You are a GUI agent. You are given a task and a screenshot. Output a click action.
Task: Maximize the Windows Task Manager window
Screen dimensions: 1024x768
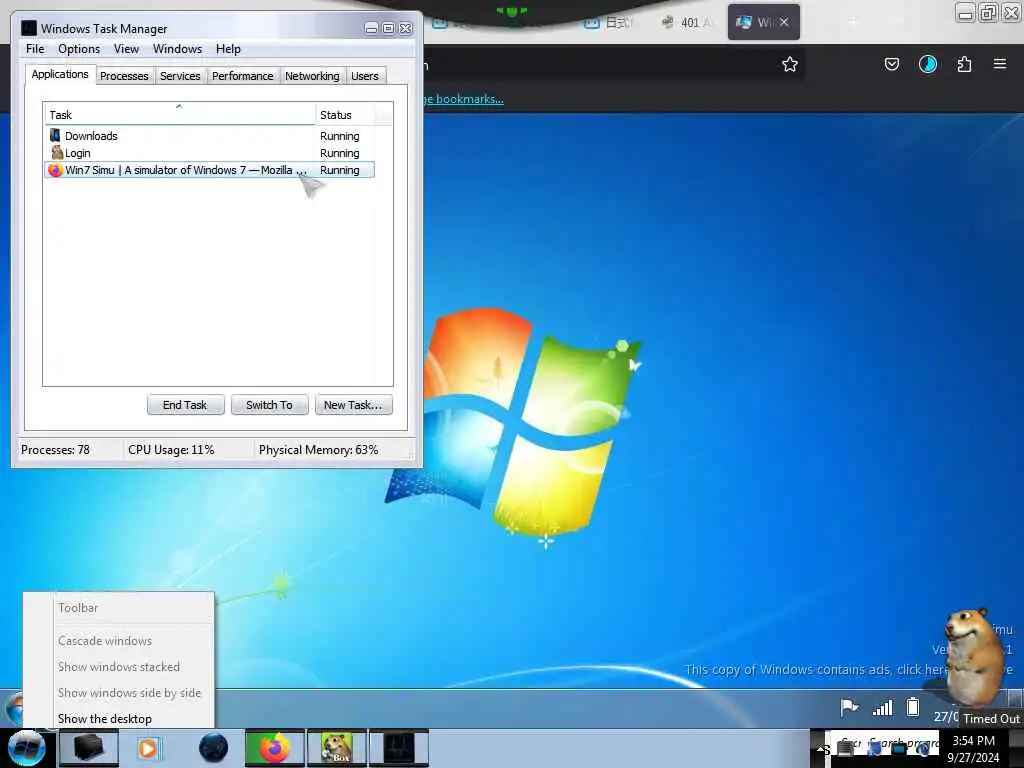coord(388,28)
